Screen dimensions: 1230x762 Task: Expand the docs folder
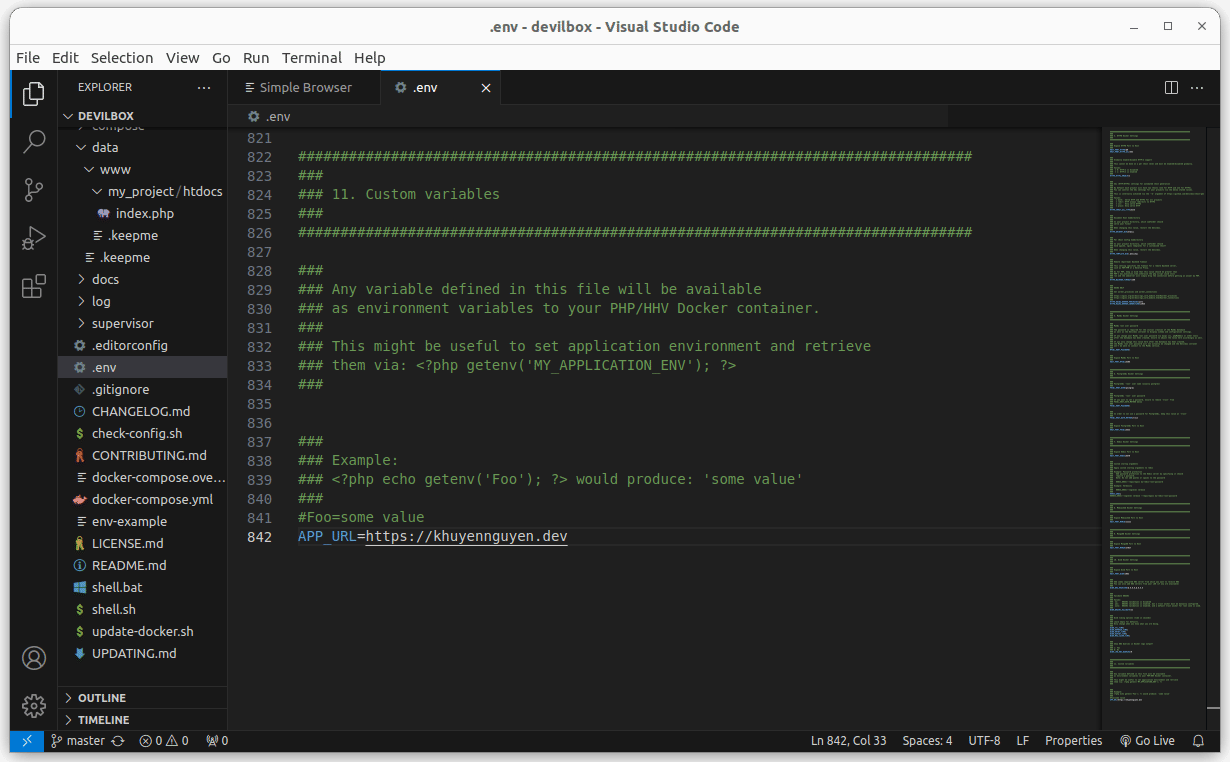pos(104,279)
